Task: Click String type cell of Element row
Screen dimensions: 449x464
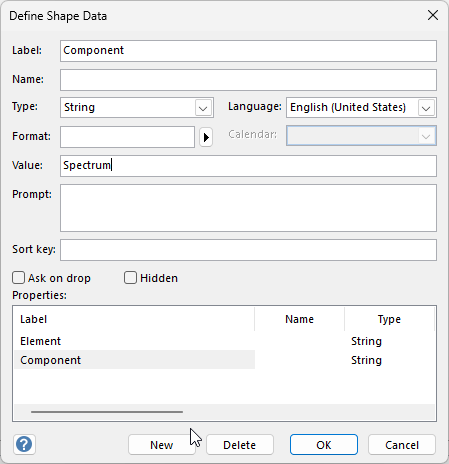Action: point(366,341)
